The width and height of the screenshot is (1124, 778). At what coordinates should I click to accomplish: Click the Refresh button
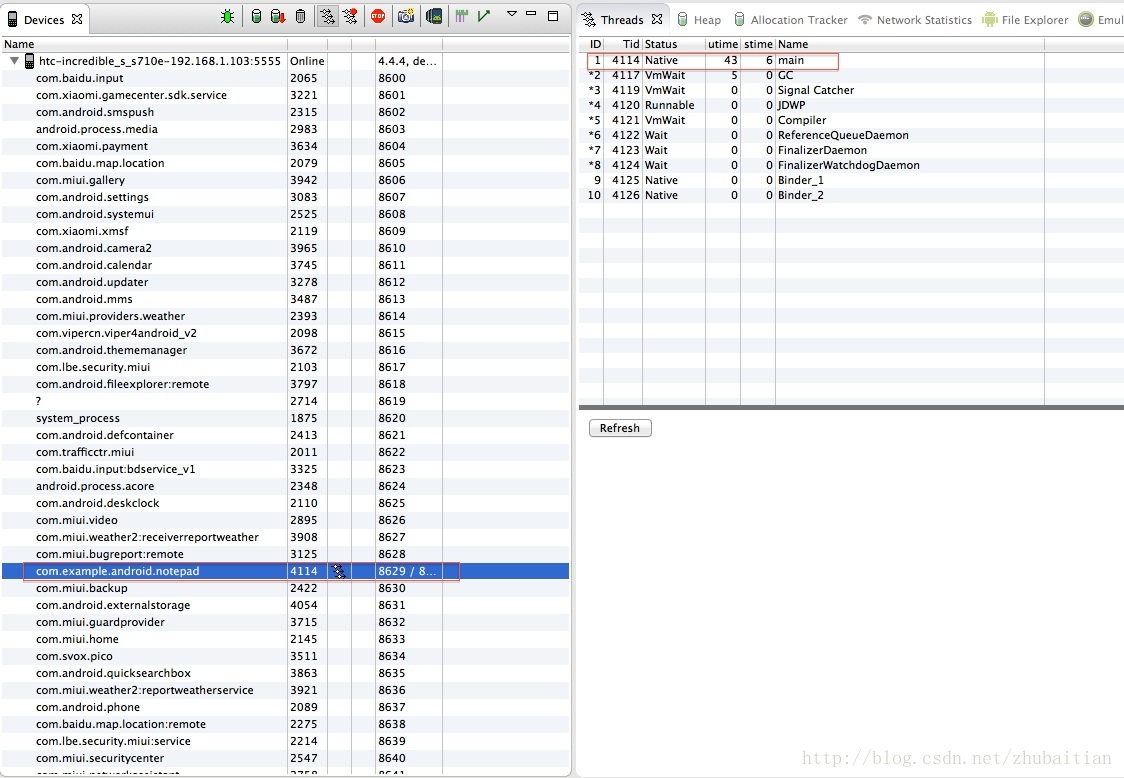pyautogui.click(x=620, y=428)
